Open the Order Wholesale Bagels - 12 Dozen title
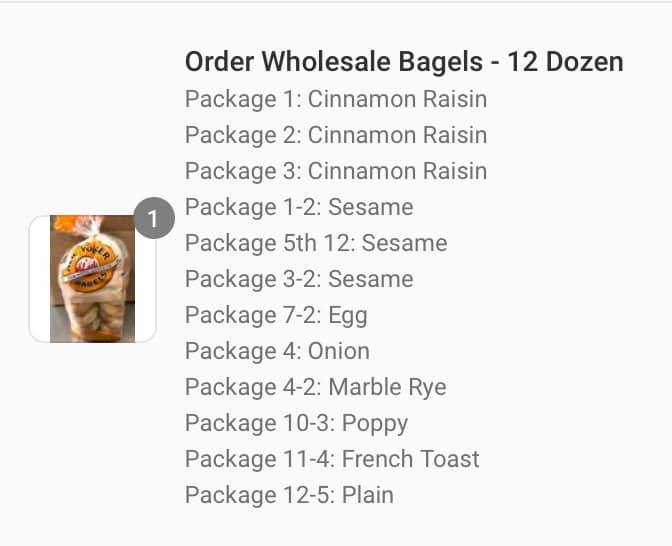Viewport: 672px width, 546px height. click(x=404, y=61)
